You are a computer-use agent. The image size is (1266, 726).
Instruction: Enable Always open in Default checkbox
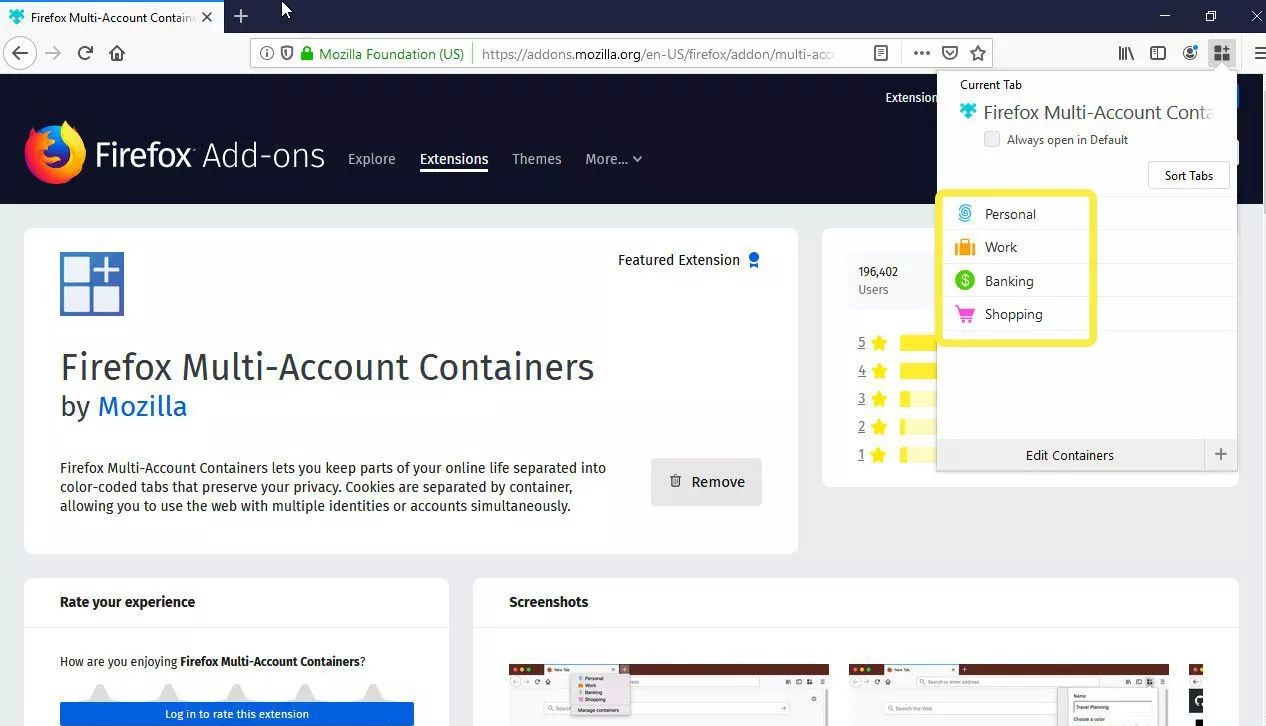tap(992, 140)
